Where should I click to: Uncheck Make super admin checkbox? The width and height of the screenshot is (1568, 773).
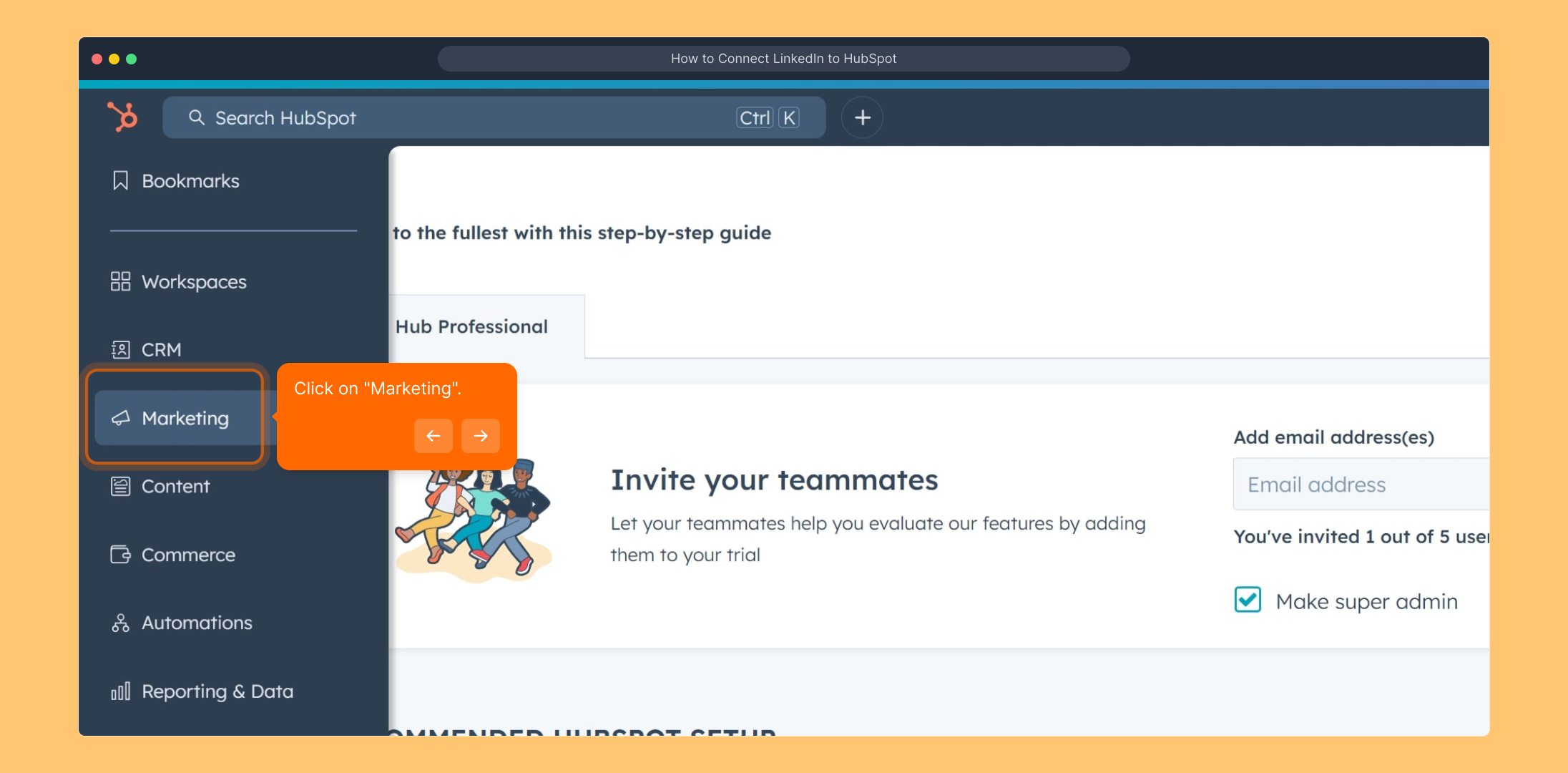[1248, 600]
